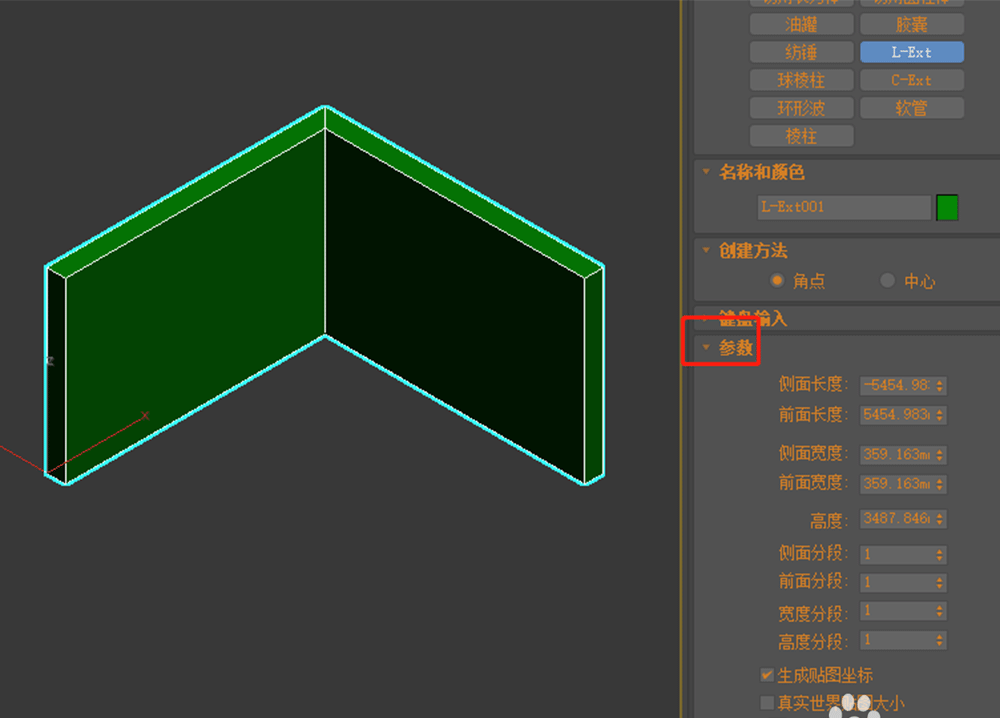Select the 胶囊 primitive button
Viewport: 1000px width, 718px height.
coord(911,24)
